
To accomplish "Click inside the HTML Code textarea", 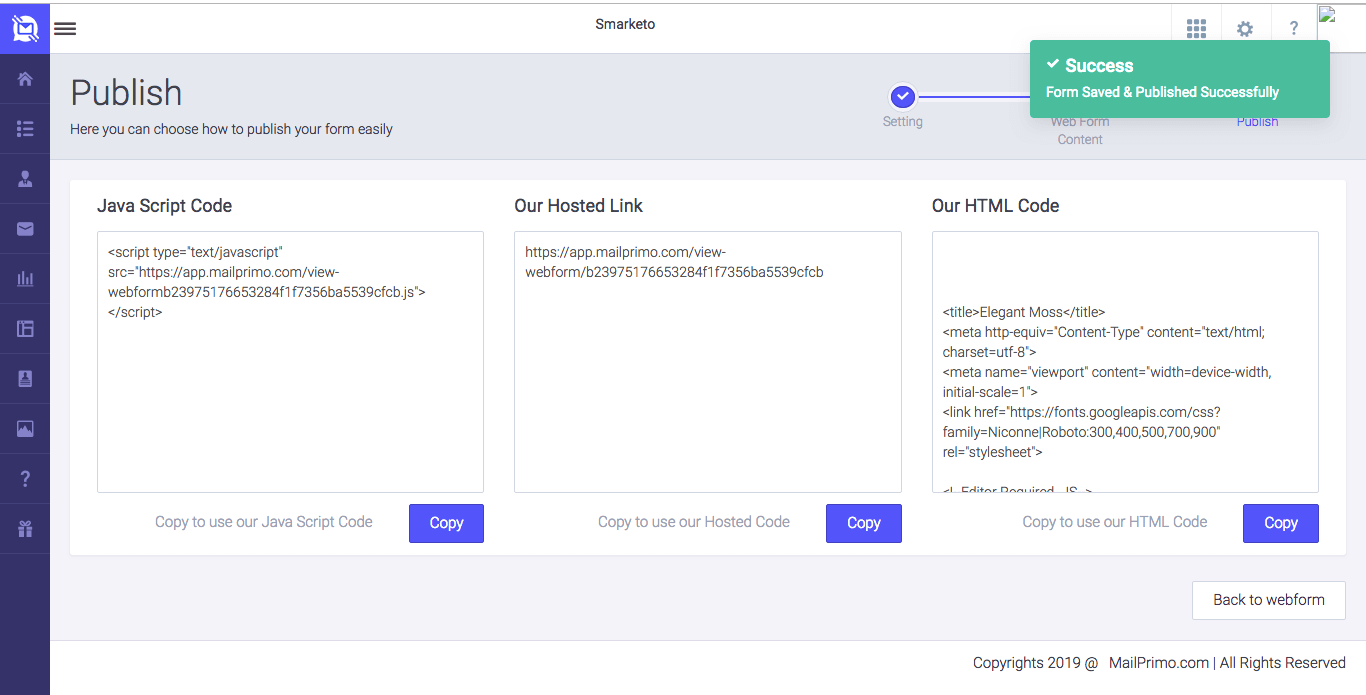I will (1125, 362).
